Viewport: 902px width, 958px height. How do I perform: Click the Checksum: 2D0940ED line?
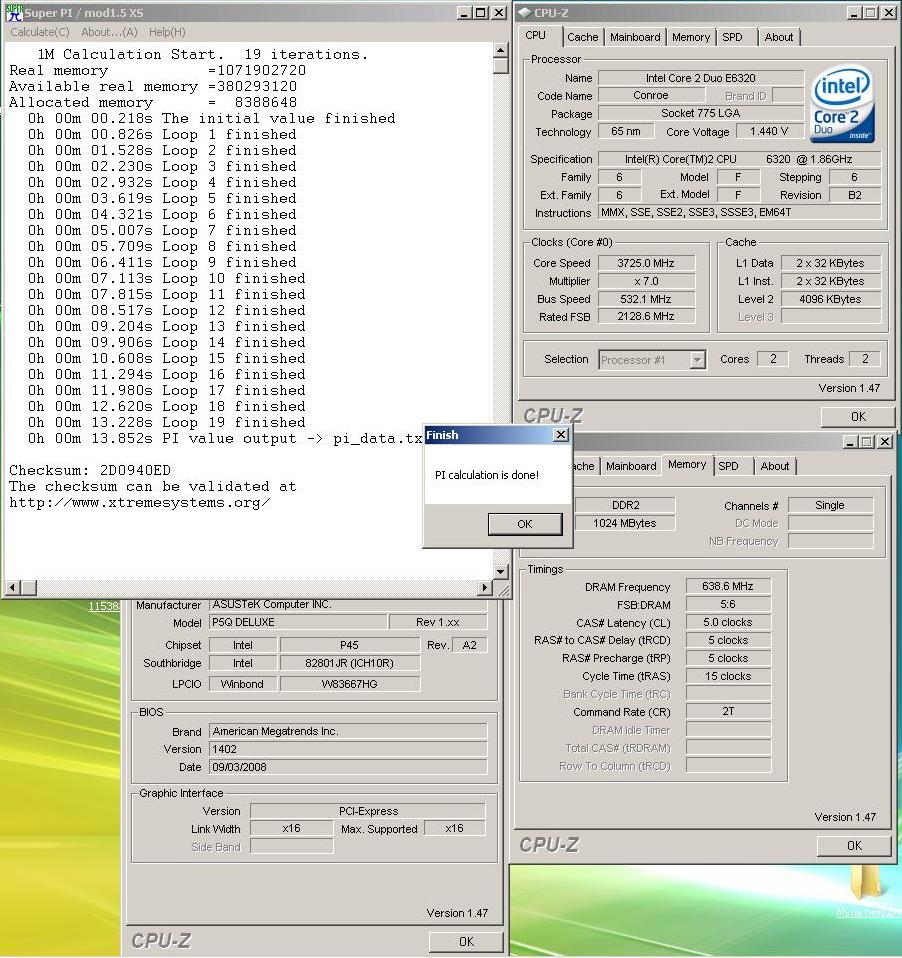tap(90, 470)
